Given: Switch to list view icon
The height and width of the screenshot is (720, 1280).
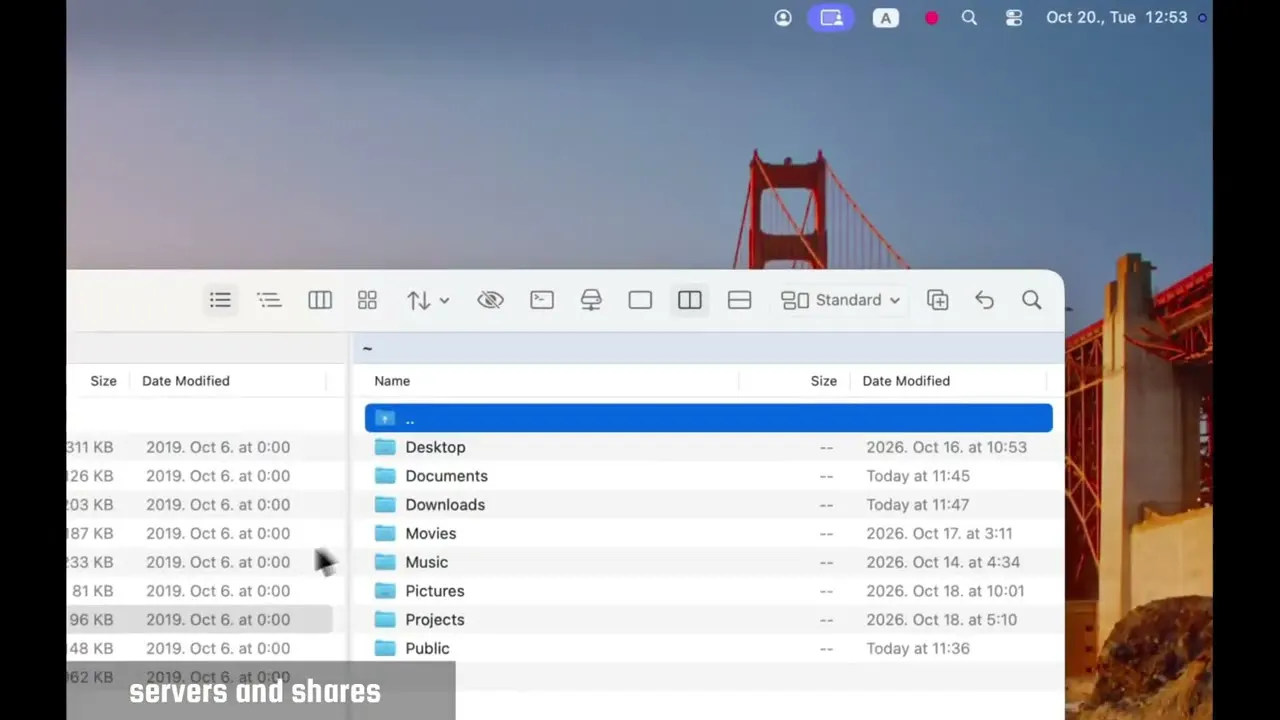Looking at the screenshot, I should pyautogui.click(x=220, y=300).
